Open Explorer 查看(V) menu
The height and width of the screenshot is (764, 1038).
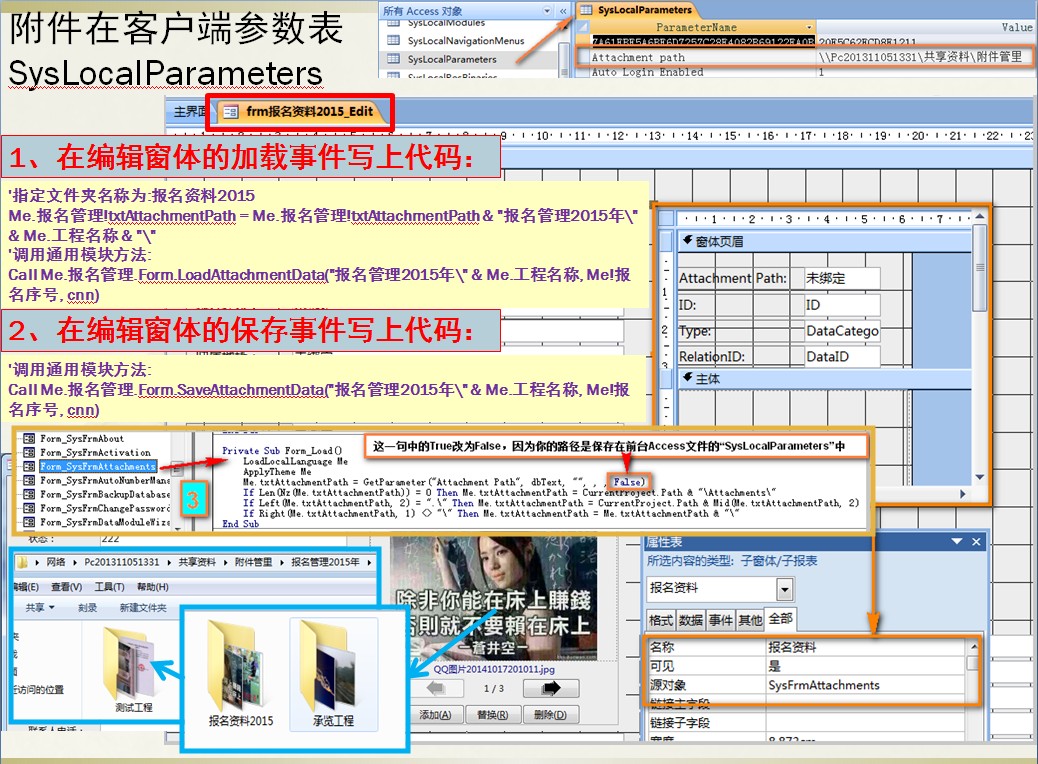(67, 587)
